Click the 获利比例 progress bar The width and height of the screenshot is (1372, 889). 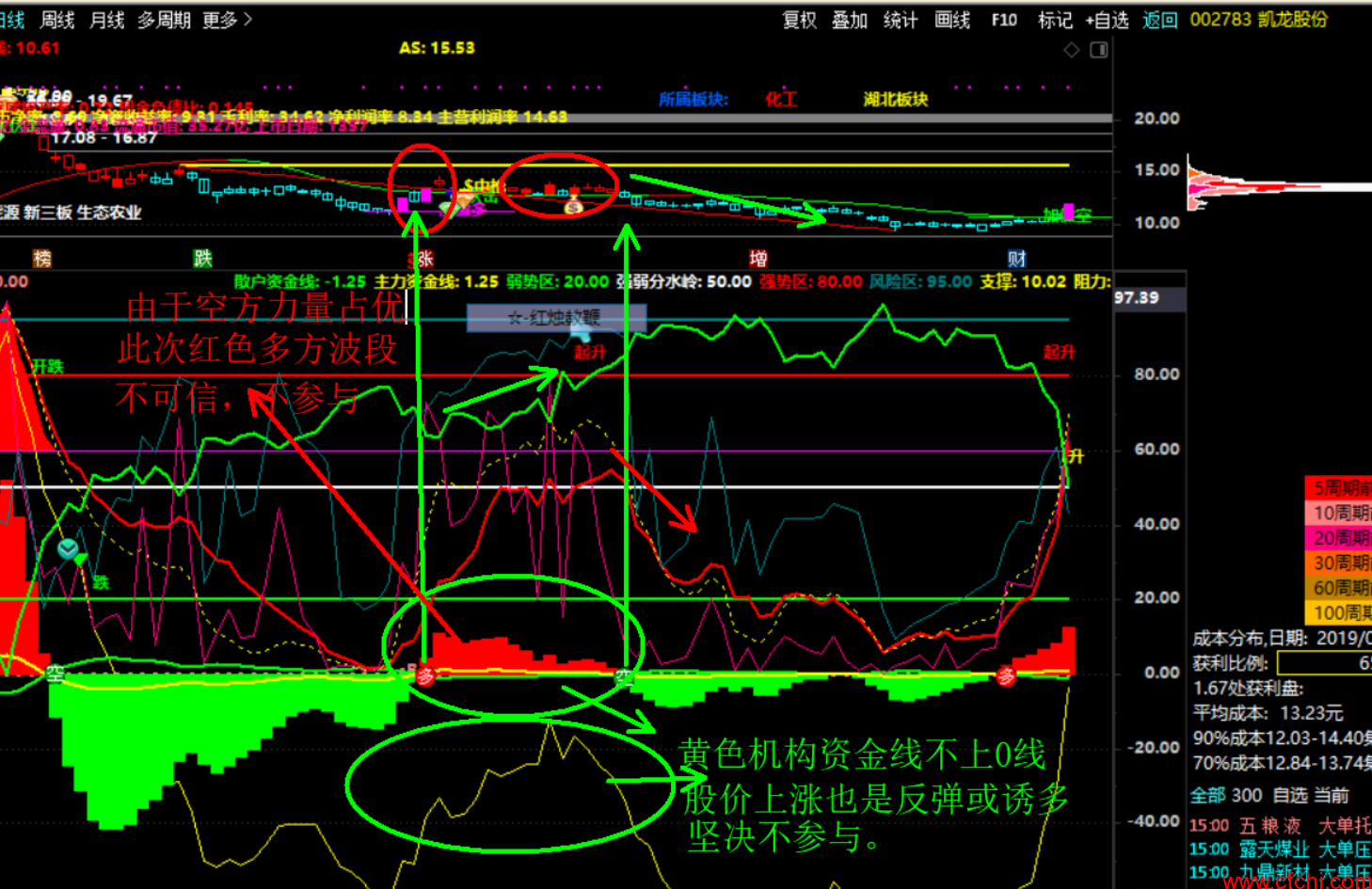point(1324,663)
